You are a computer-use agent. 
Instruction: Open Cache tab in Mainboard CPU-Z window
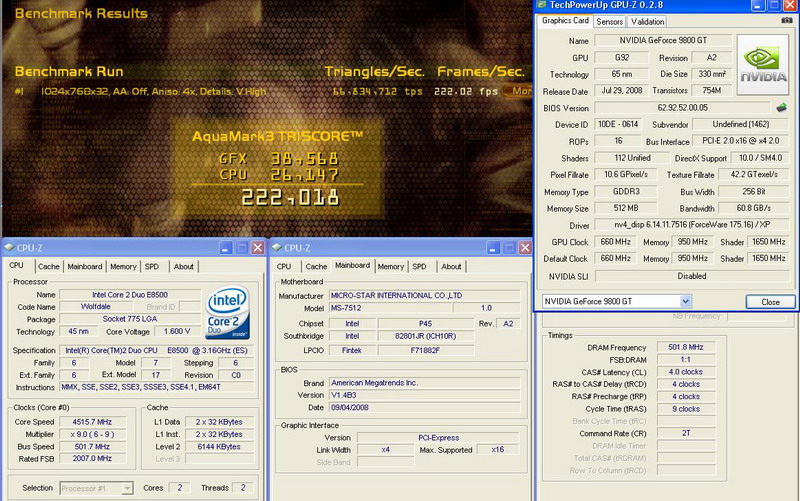[316, 266]
